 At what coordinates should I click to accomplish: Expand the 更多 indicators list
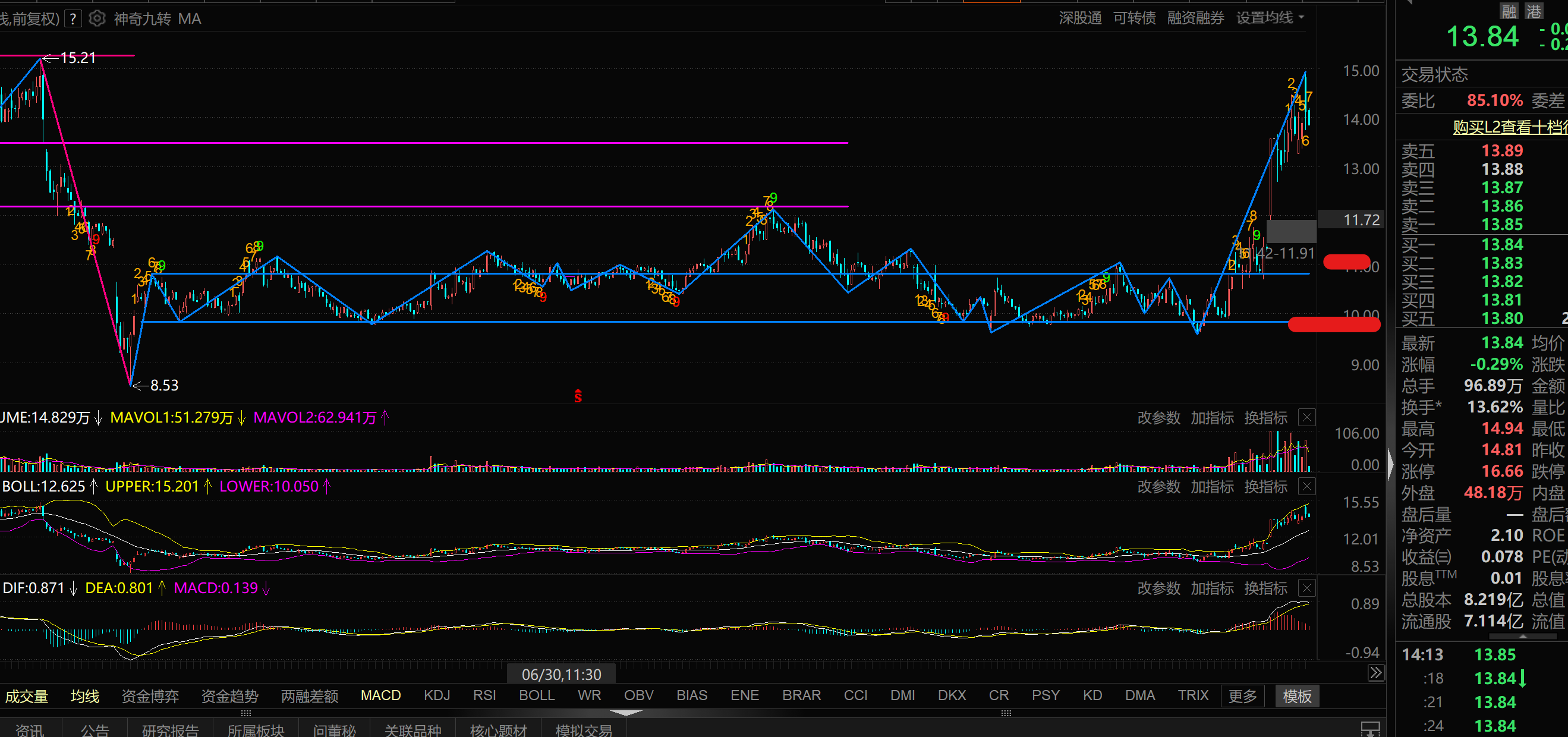(x=1242, y=695)
